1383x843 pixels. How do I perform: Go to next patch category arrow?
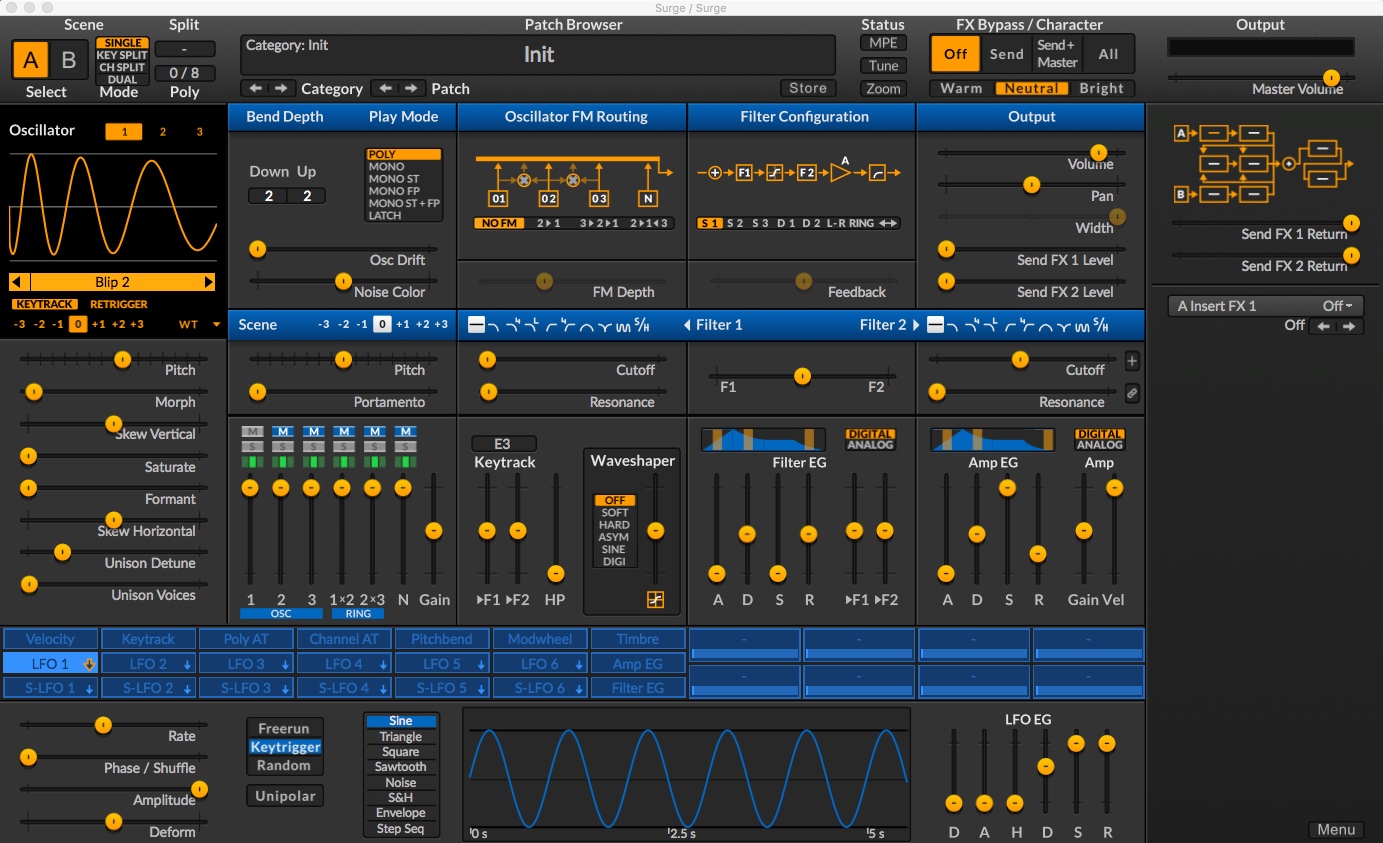pos(281,88)
